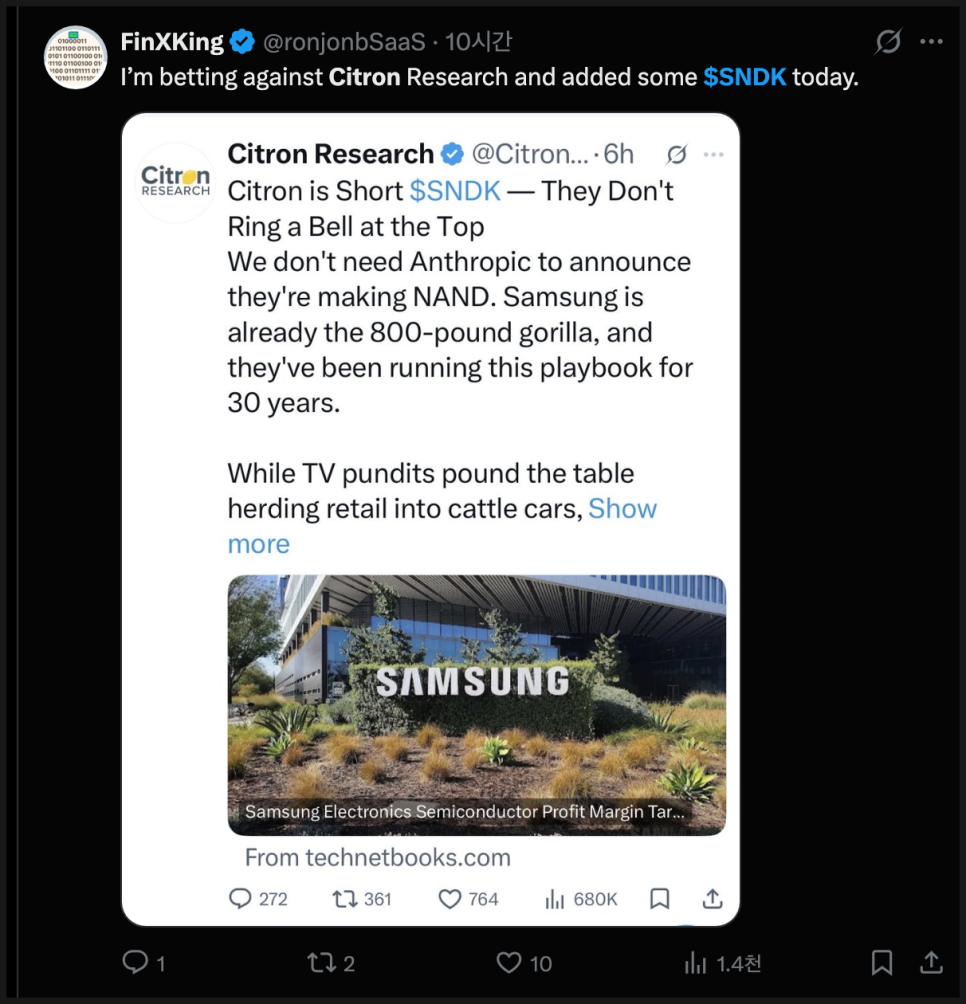
Task: Bookmark FinXKing's post
Action: tap(882, 962)
